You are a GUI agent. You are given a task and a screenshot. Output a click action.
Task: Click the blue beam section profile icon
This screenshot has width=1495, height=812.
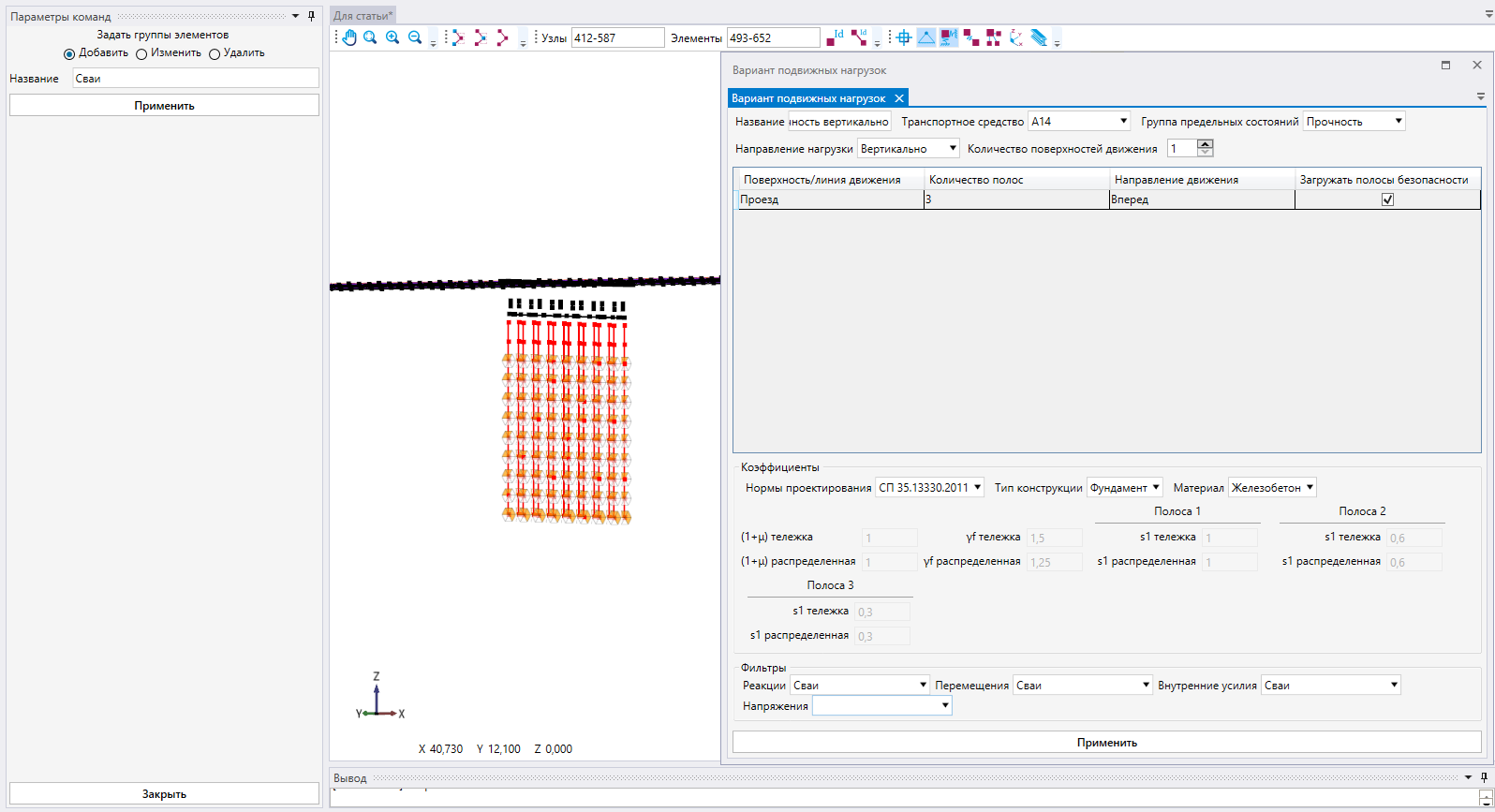(x=1039, y=37)
